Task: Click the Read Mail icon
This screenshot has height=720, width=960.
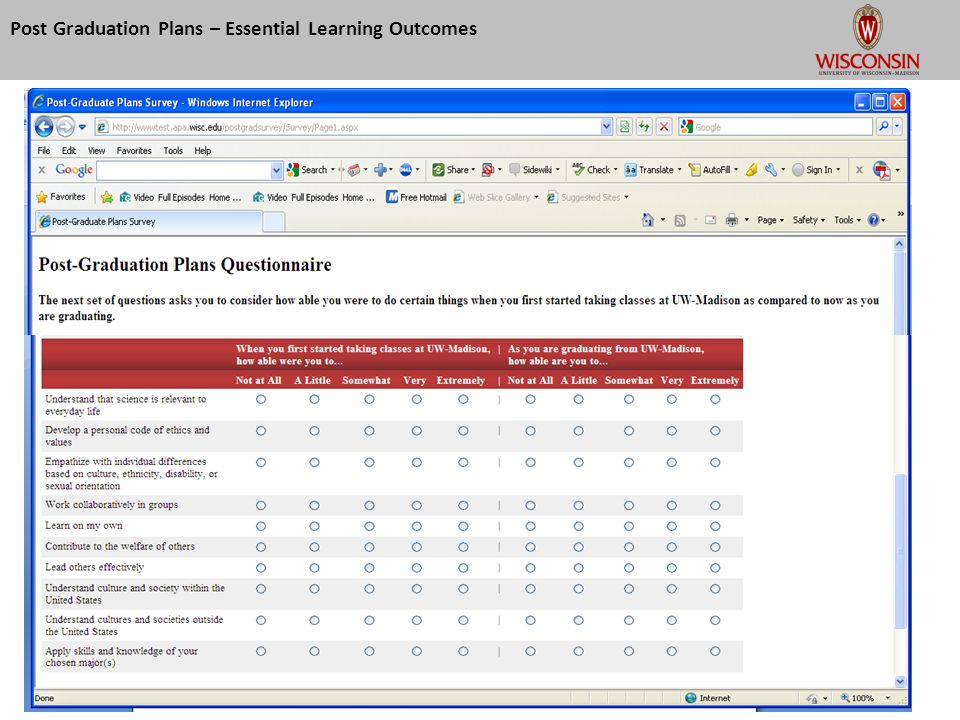Action: coord(710,220)
